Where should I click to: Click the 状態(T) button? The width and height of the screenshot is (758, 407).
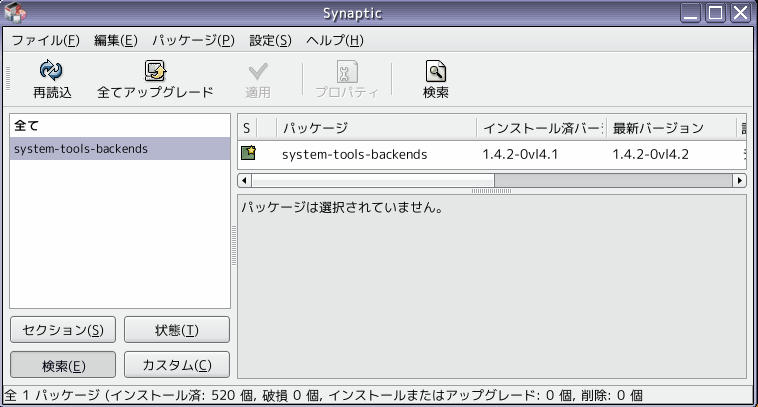[x=177, y=330]
